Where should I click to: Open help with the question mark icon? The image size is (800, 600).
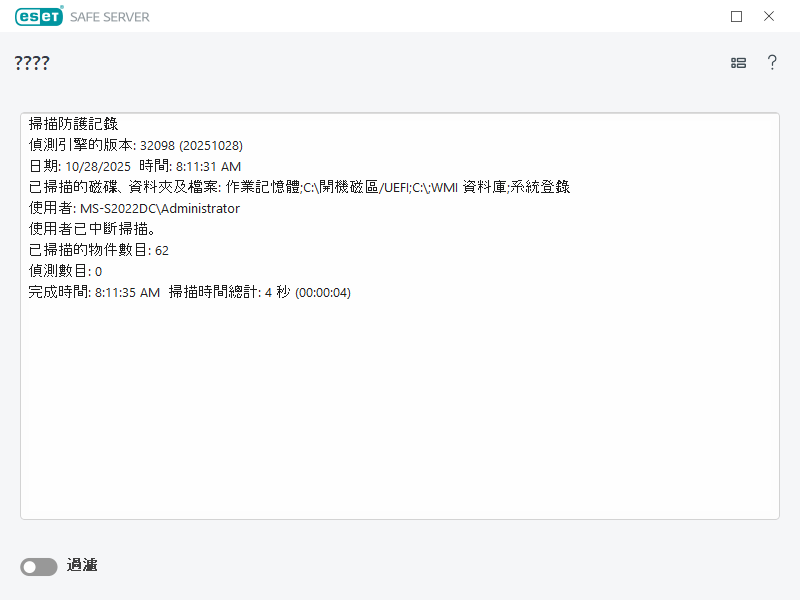[x=772, y=62]
